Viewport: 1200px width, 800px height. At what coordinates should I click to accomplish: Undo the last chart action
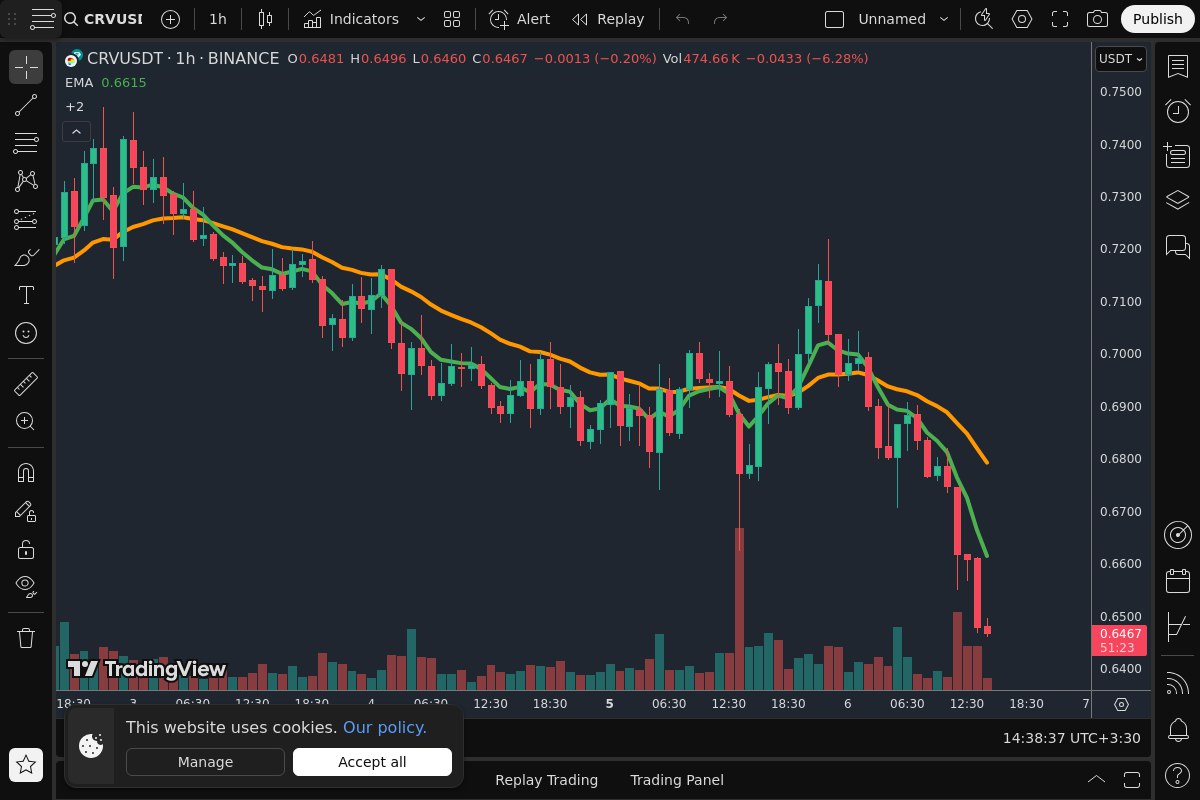pos(683,19)
